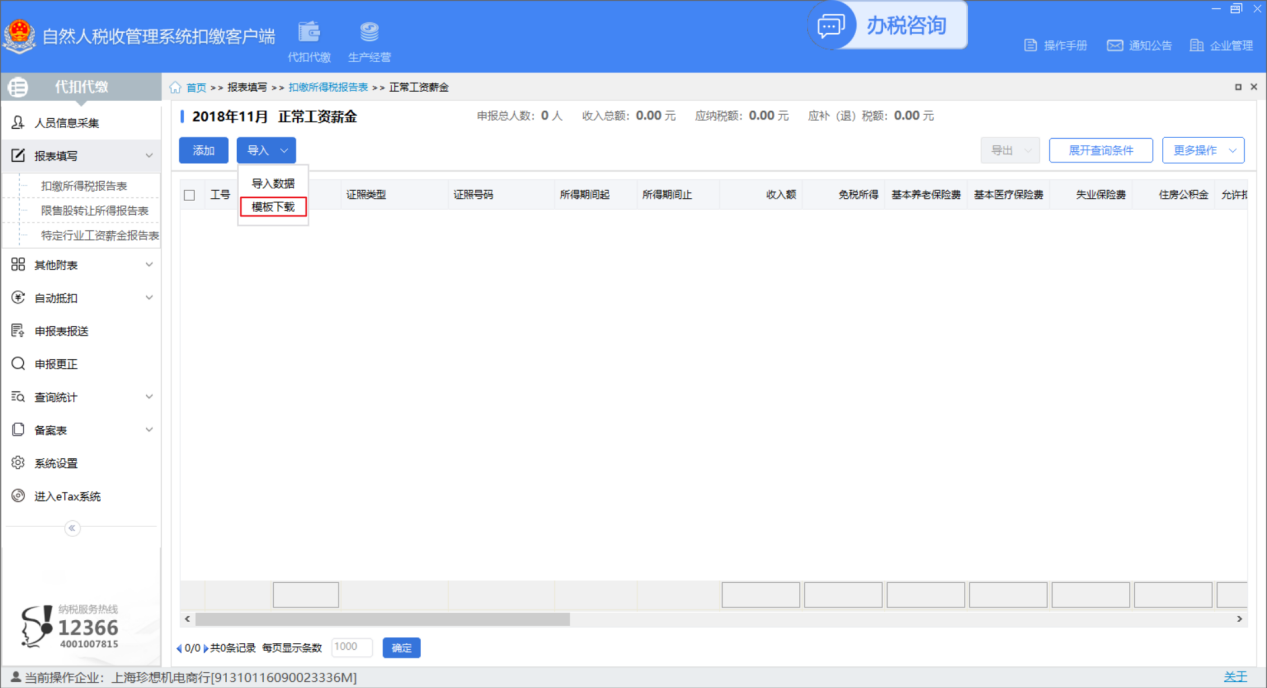Go to 人员信息采集 in the sidebar

pyautogui.click(x=66, y=123)
